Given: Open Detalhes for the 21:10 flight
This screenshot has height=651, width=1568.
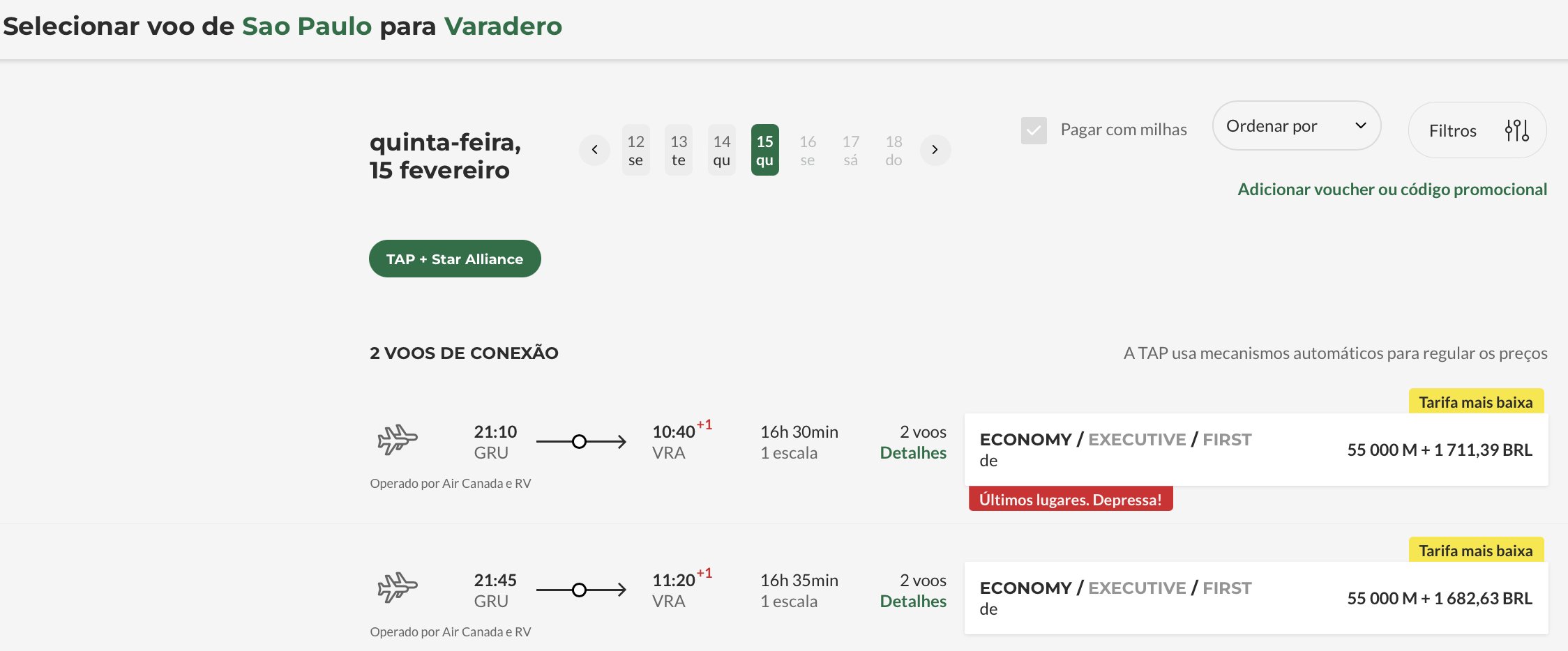Looking at the screenshot, I should pos(913,453).
